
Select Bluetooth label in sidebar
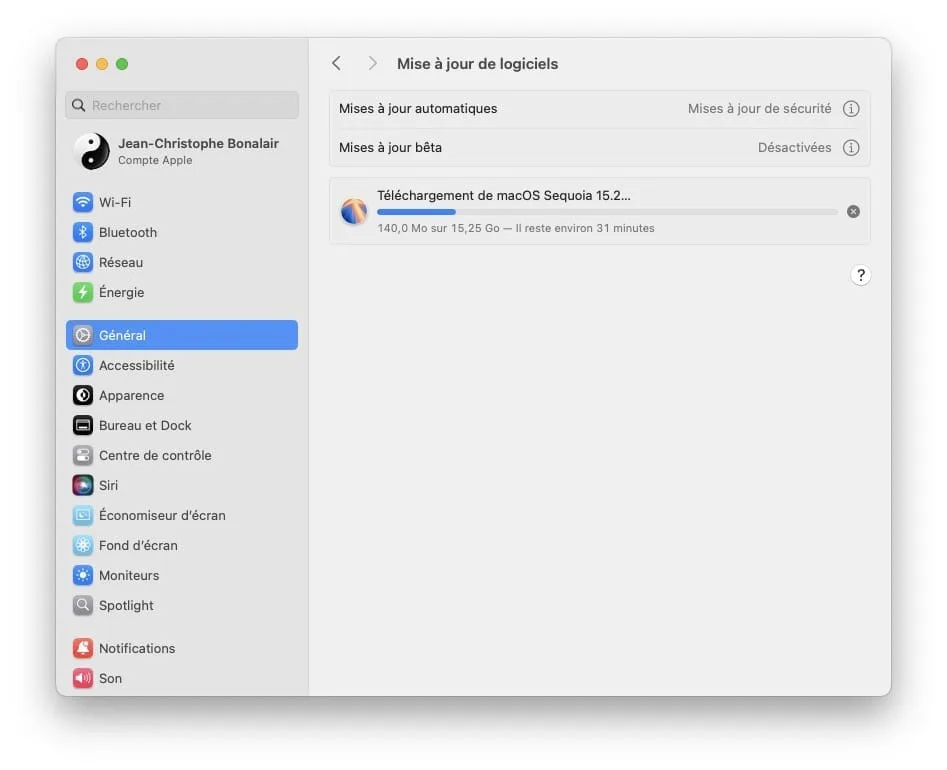(x=128, y=233)
